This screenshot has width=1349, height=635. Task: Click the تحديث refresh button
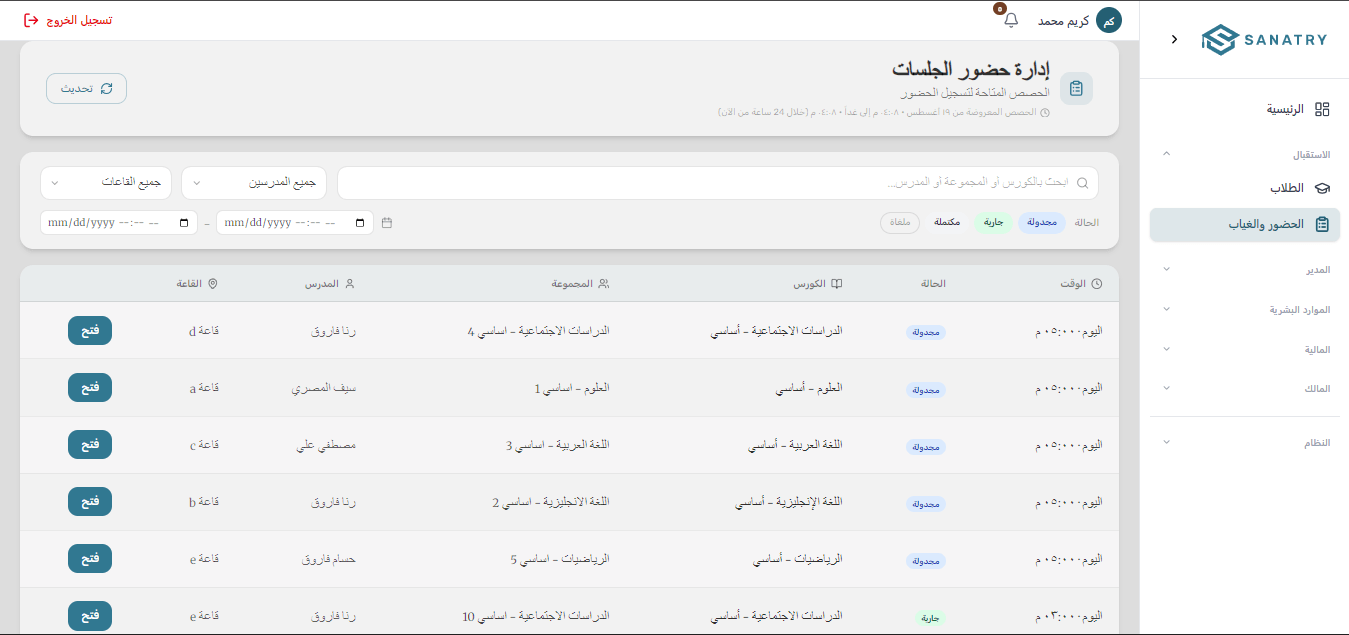click(86, 88)
